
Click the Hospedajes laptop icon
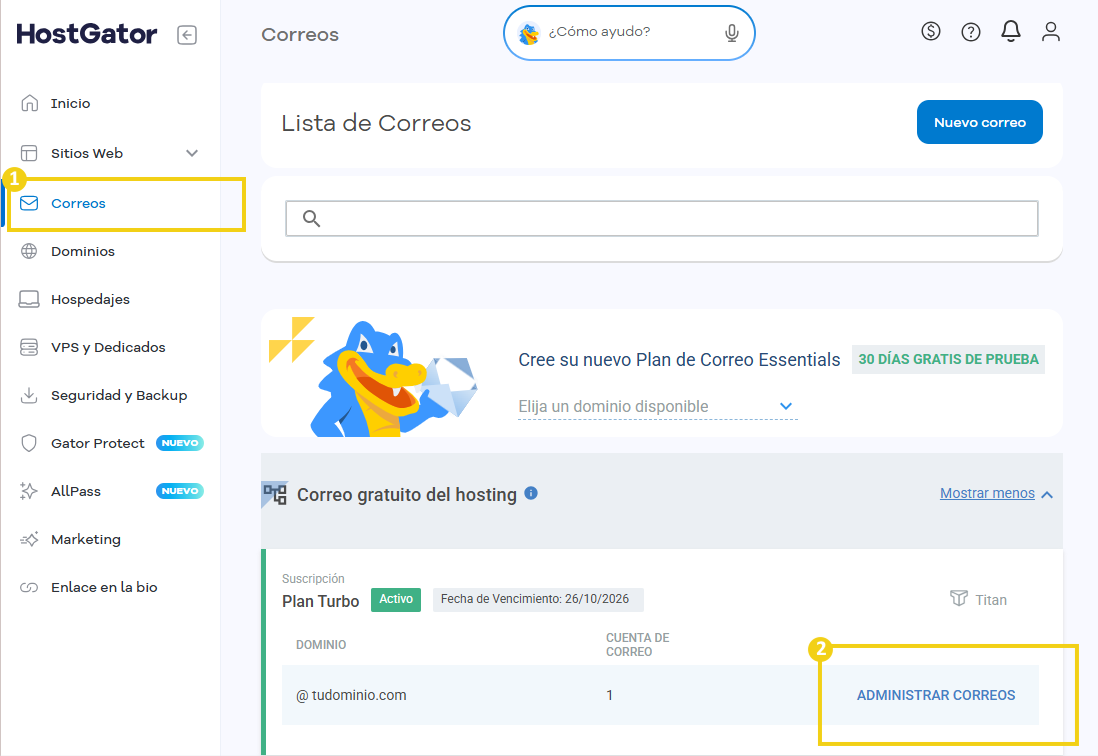pyautogui.click(x=29, y=300)
